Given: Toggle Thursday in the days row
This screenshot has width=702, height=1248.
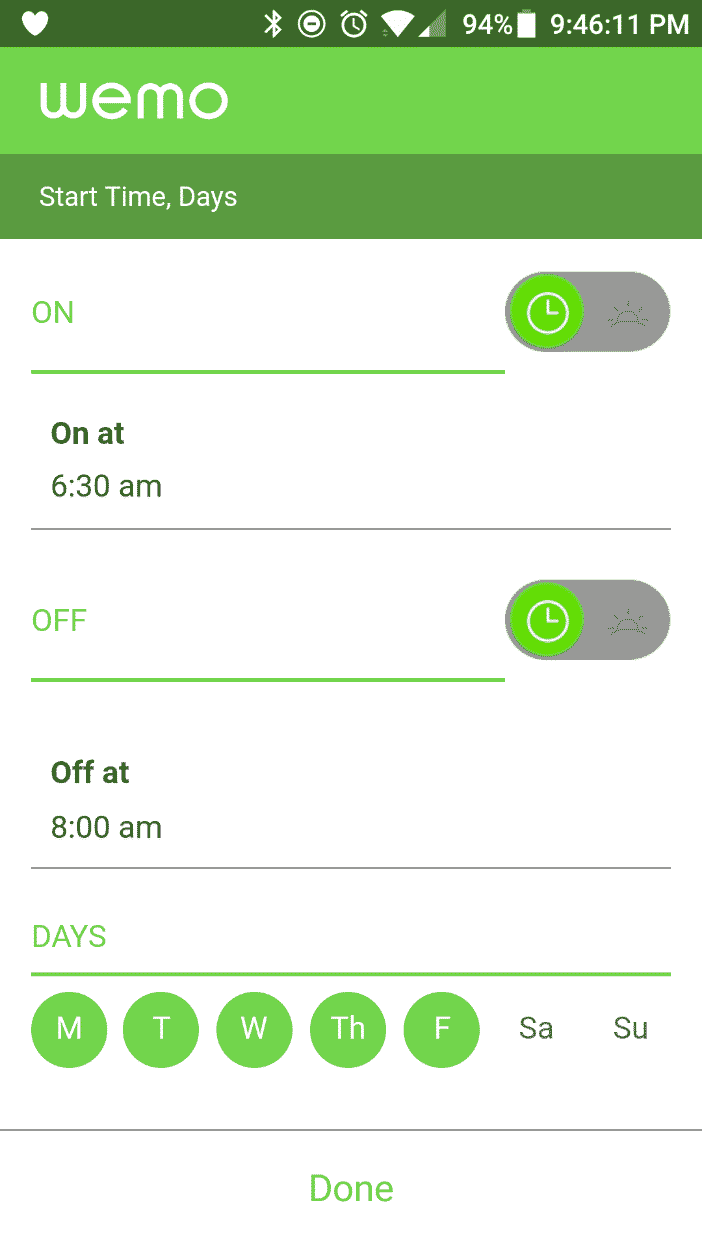Looking at the screenshot, I should pos(348,1029).
